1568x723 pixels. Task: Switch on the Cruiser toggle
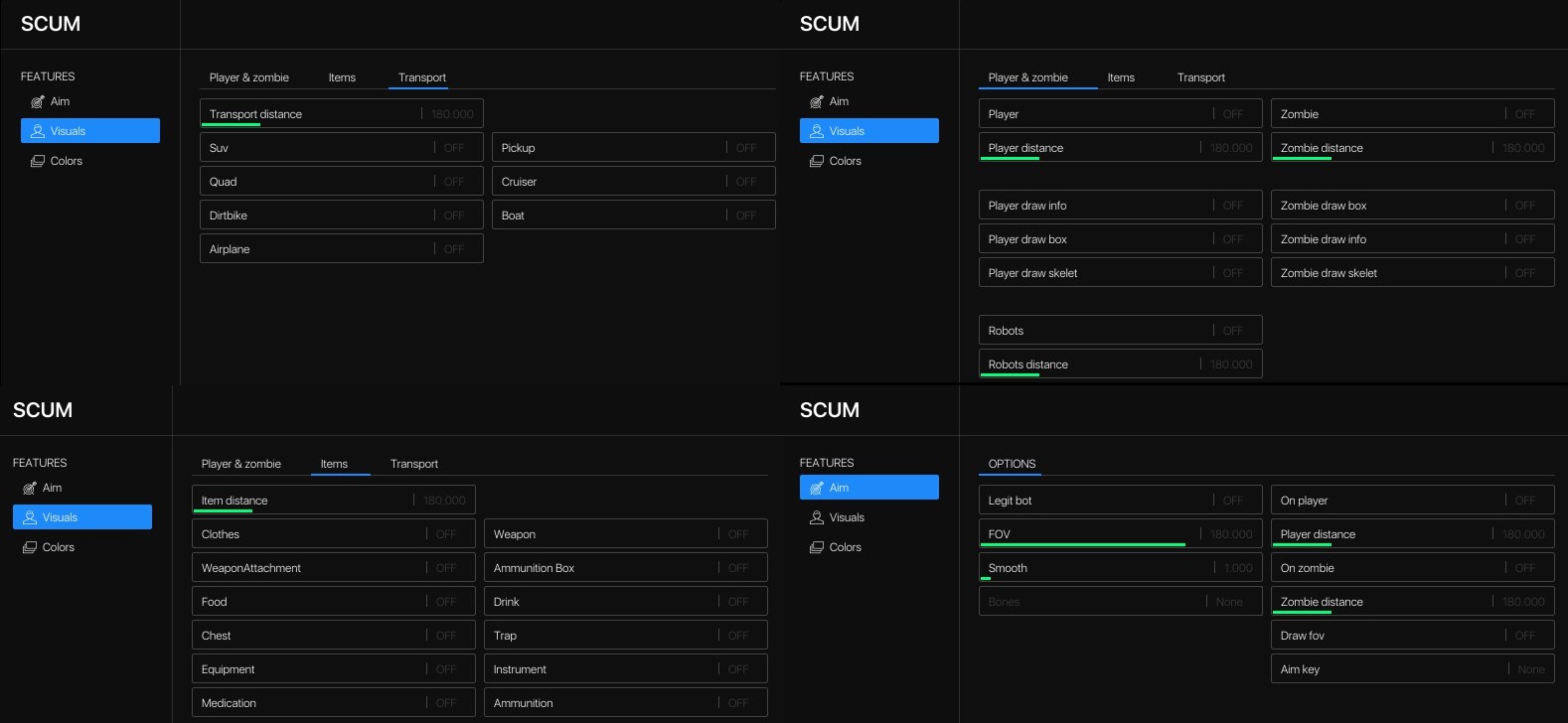tap(634, 182)
